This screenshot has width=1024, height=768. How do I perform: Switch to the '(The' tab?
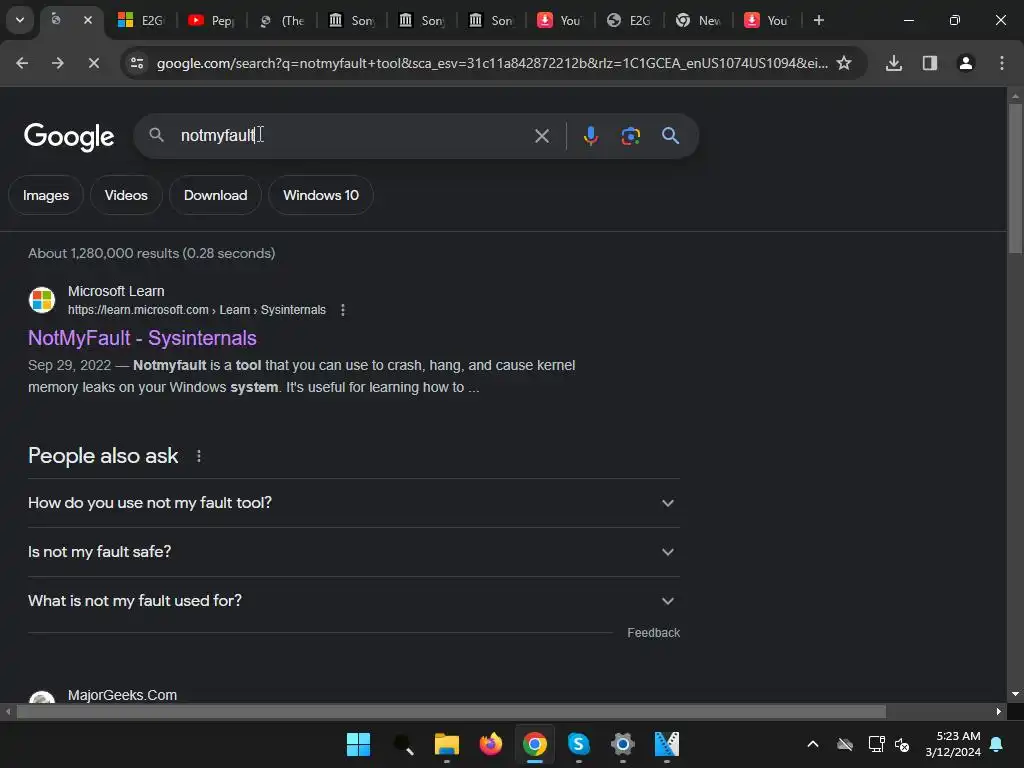[282, 20]
